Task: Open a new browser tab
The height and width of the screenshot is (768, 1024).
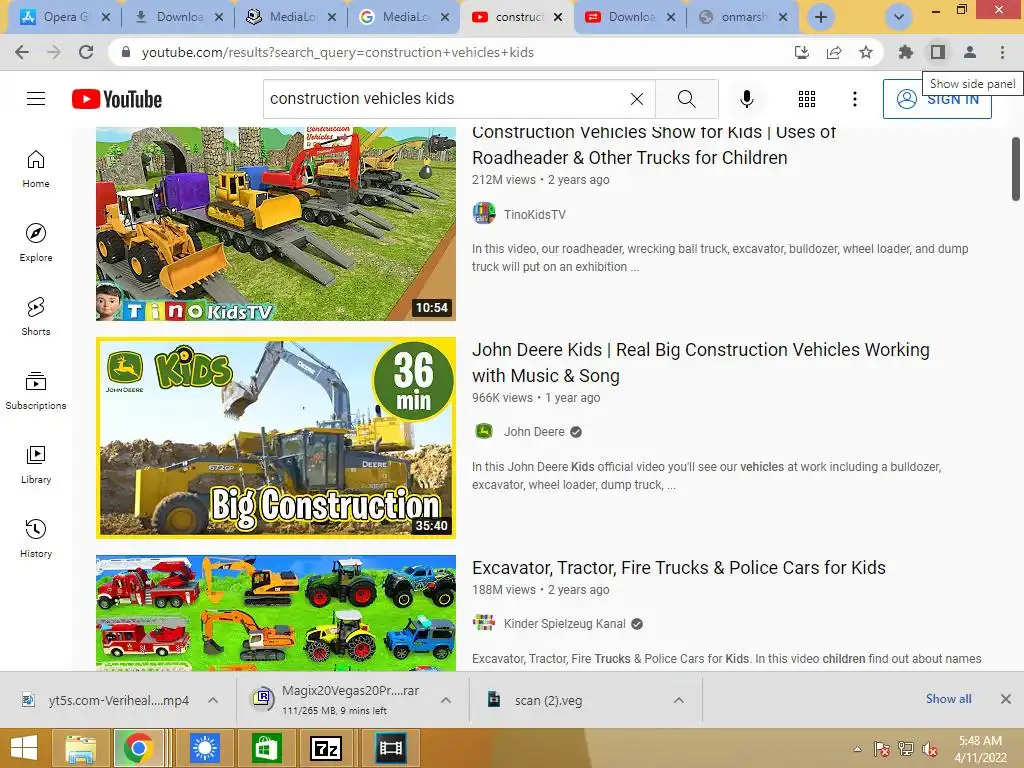Action: (x=821, y=17)
